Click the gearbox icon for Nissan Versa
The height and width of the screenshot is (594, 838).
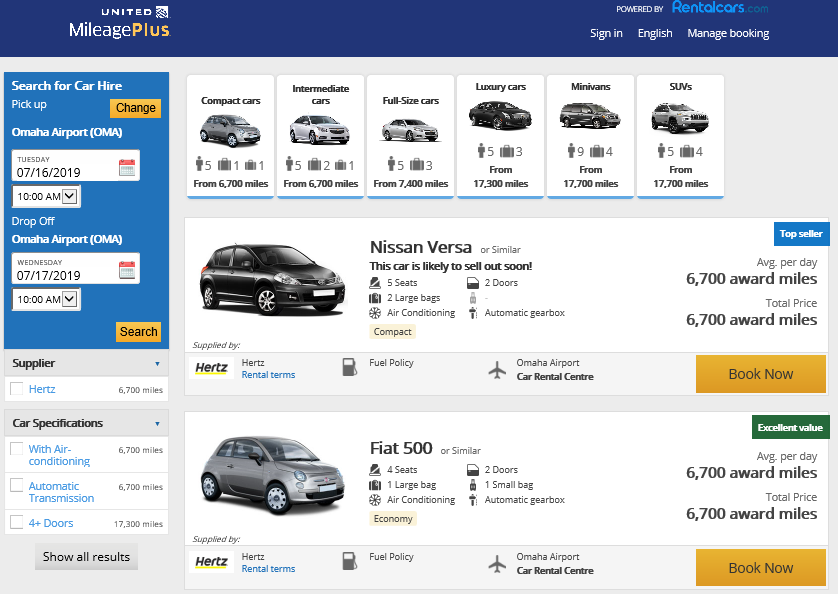(472, 313)
